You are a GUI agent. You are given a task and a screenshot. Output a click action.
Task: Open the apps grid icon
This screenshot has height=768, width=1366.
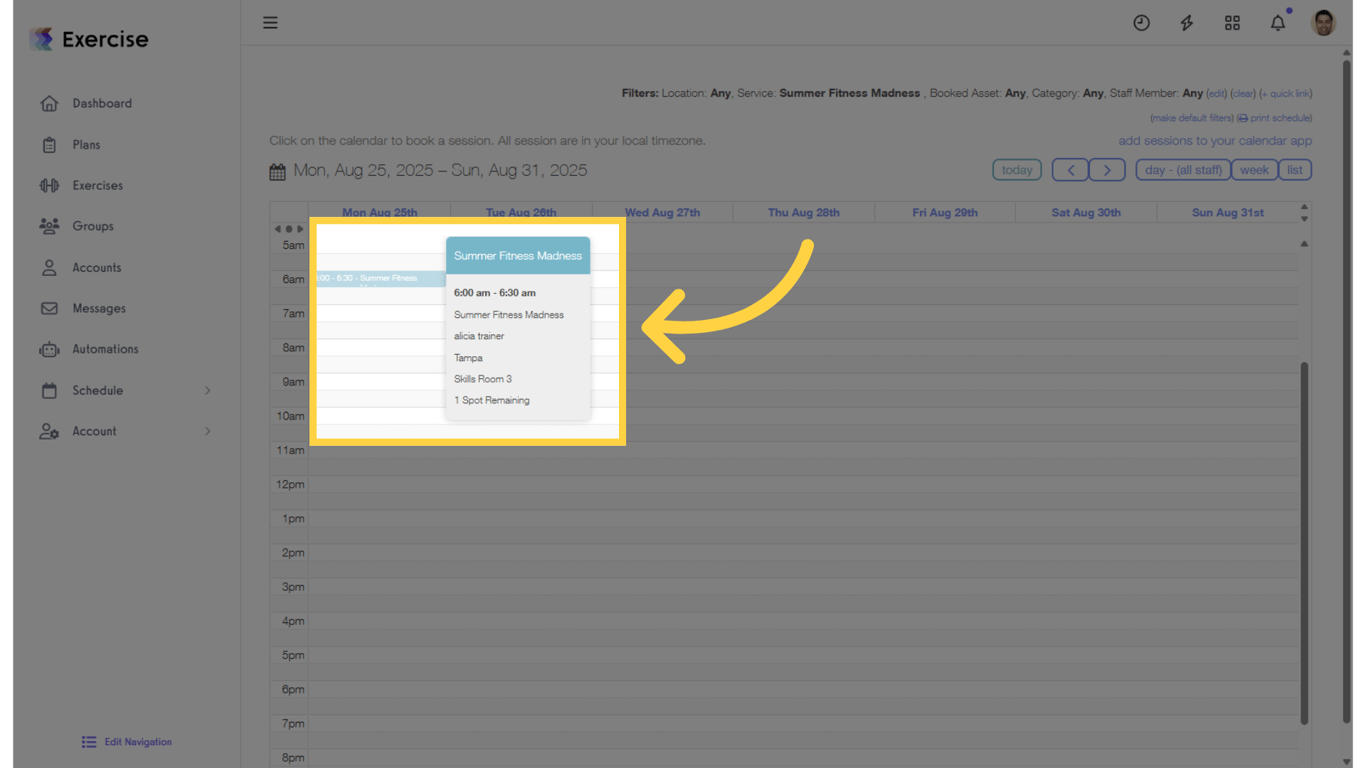[x=1232, y=23]
